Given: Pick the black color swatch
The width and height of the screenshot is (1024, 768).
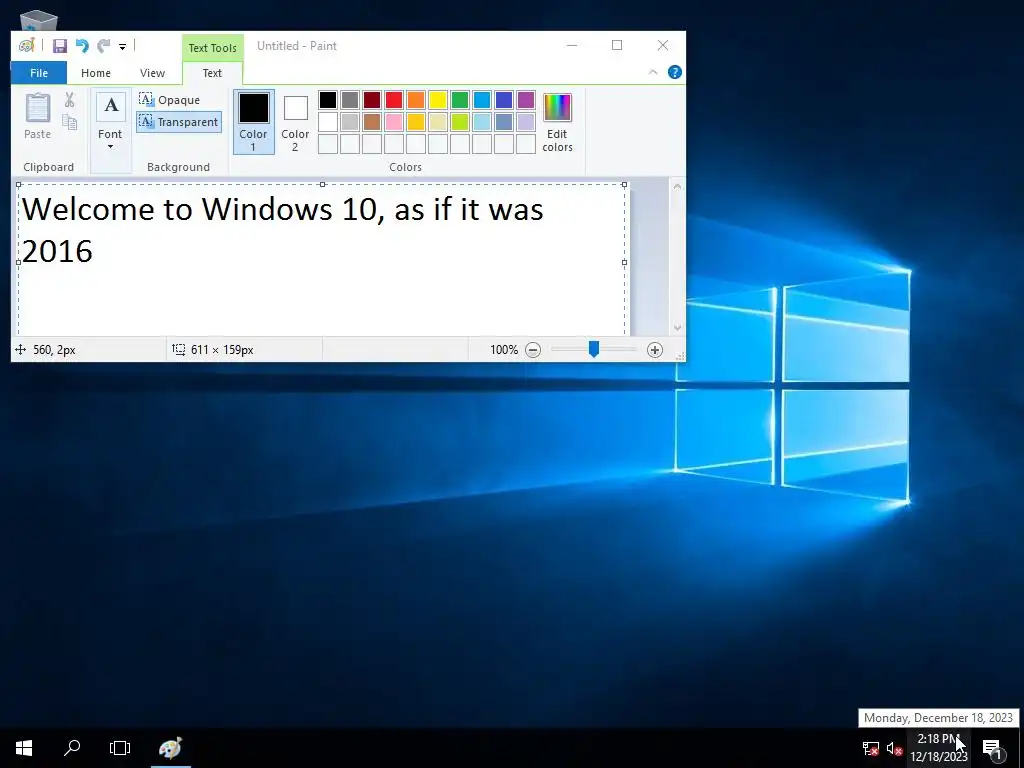Looking at the screenshot, I should click(x=328, y=100).
